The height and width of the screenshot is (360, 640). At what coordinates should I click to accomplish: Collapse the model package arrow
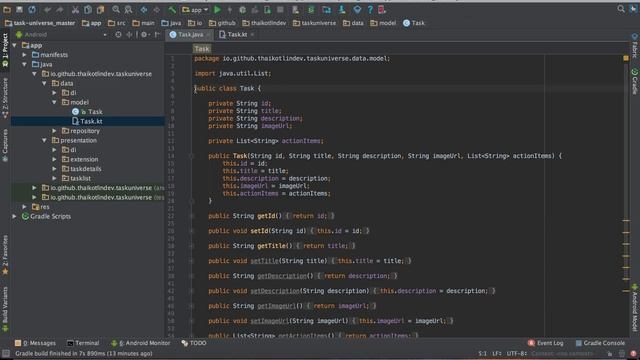[x=54, y=102]
